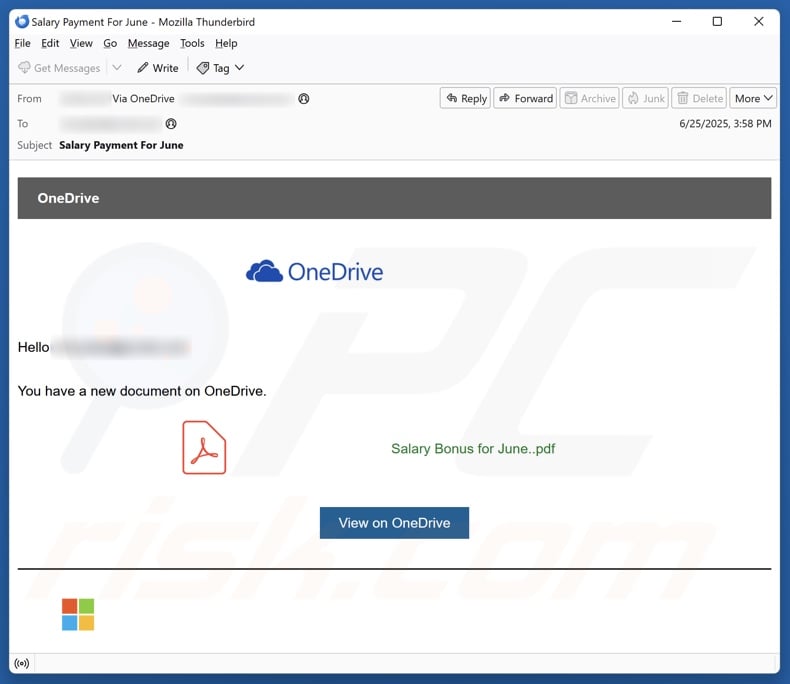Click recipient's contact icon in To row

[171, 123]
